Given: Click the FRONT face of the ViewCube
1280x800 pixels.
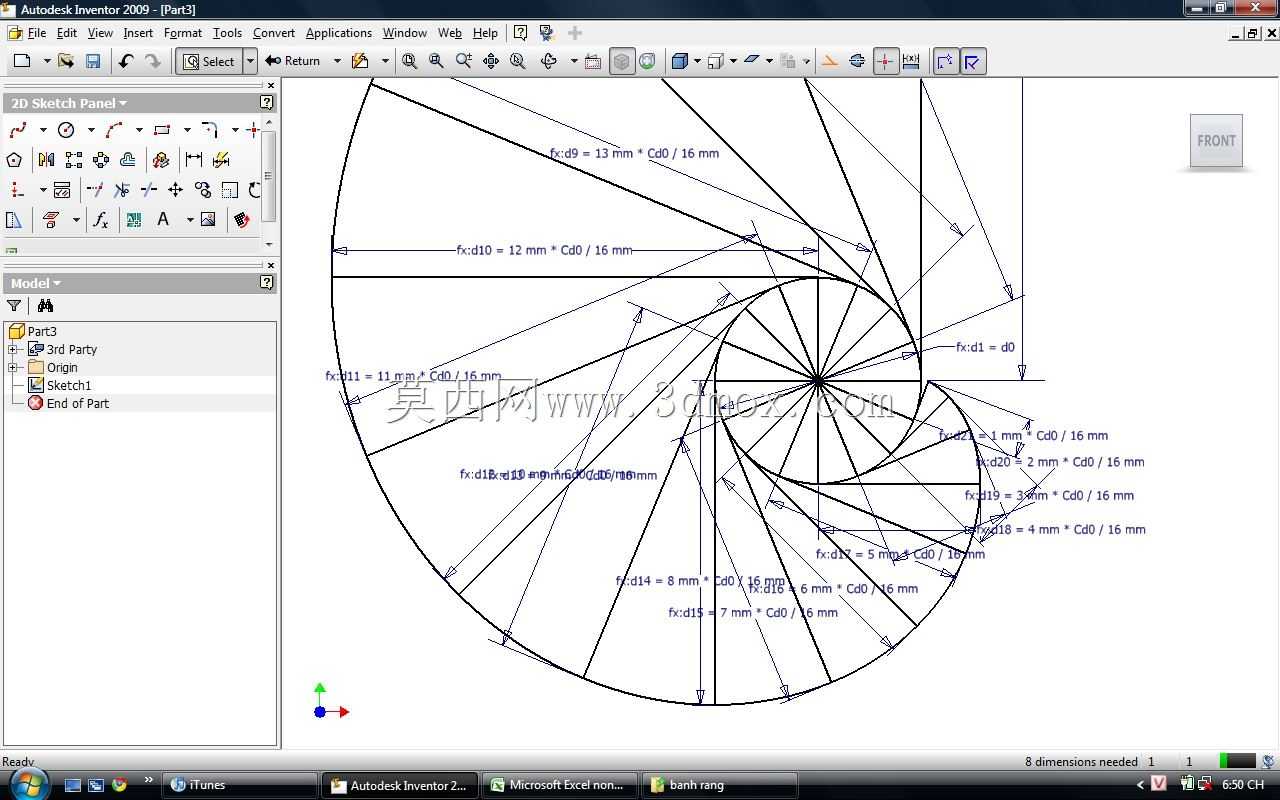Looking at the screenshot, I should point(1216,141).
